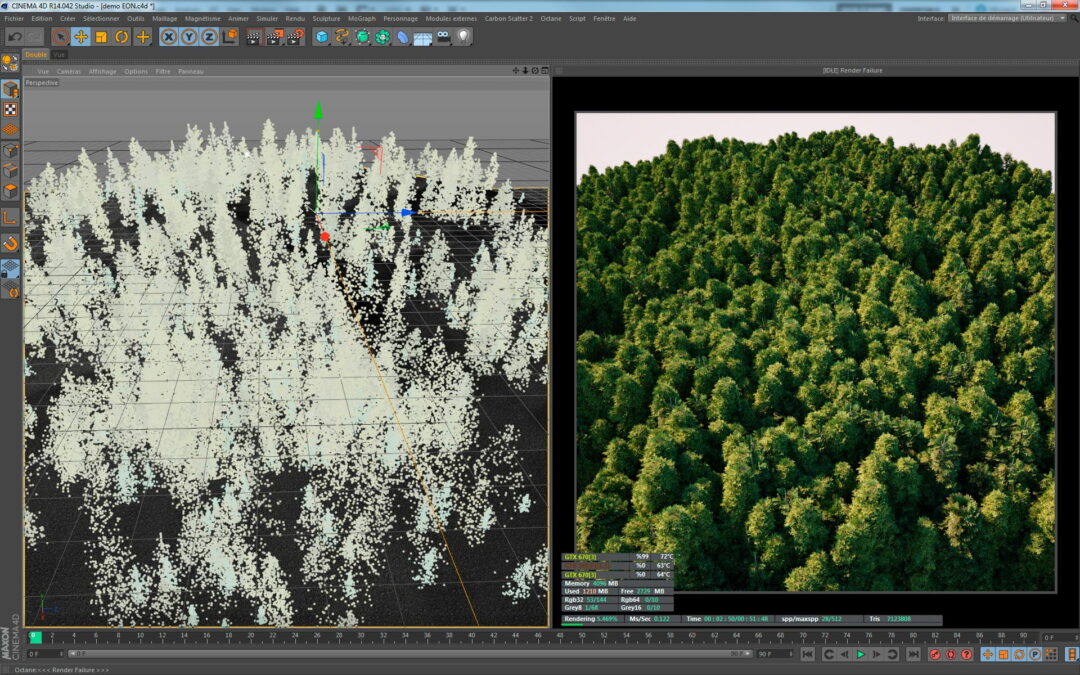The height and width of the screenshot is (675, 1080).
Task: Open the MoGraph menu
Action: pos(361,18)
